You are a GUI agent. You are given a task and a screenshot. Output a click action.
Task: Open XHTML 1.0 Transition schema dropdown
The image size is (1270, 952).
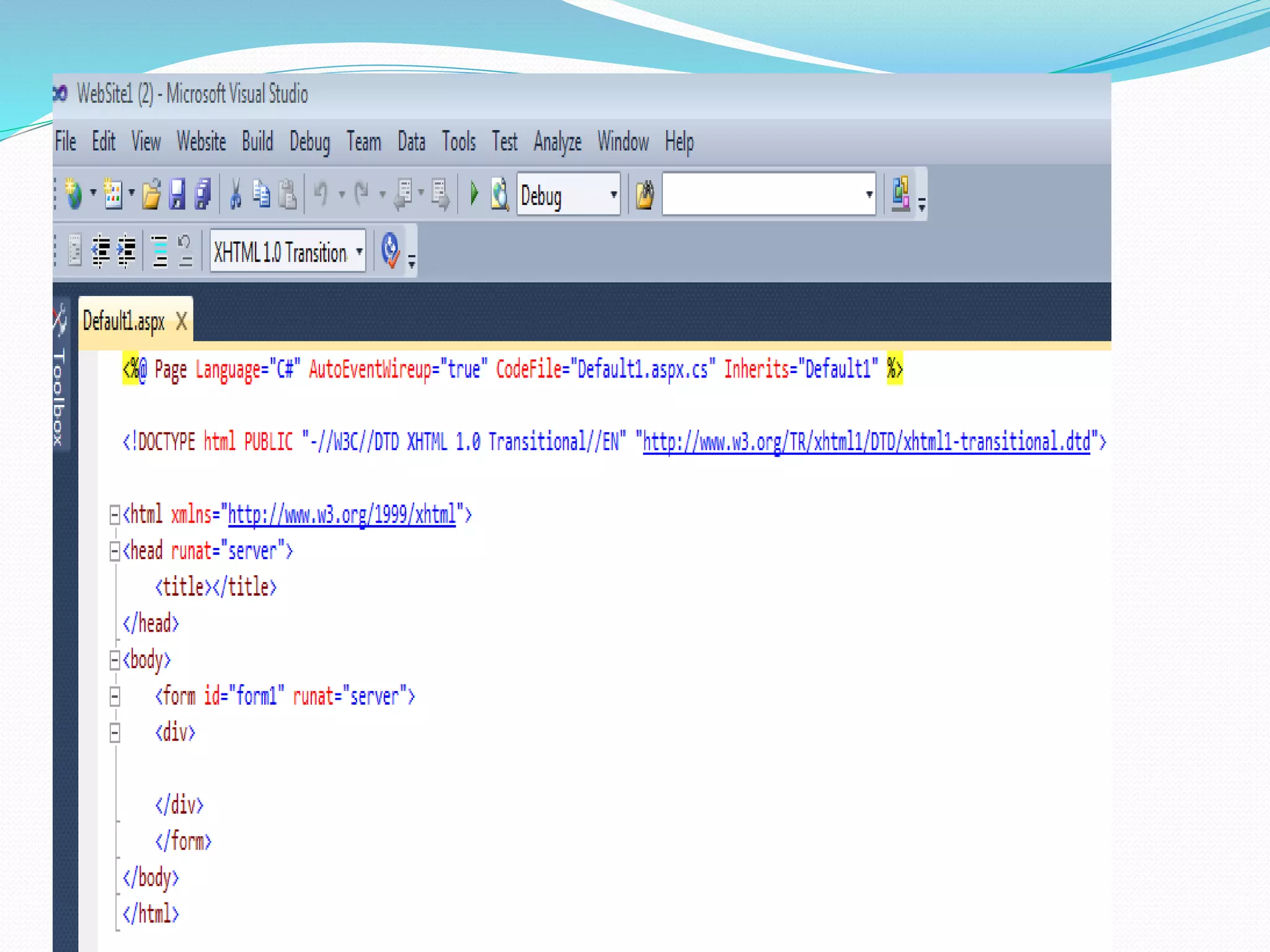coord(359,252)
